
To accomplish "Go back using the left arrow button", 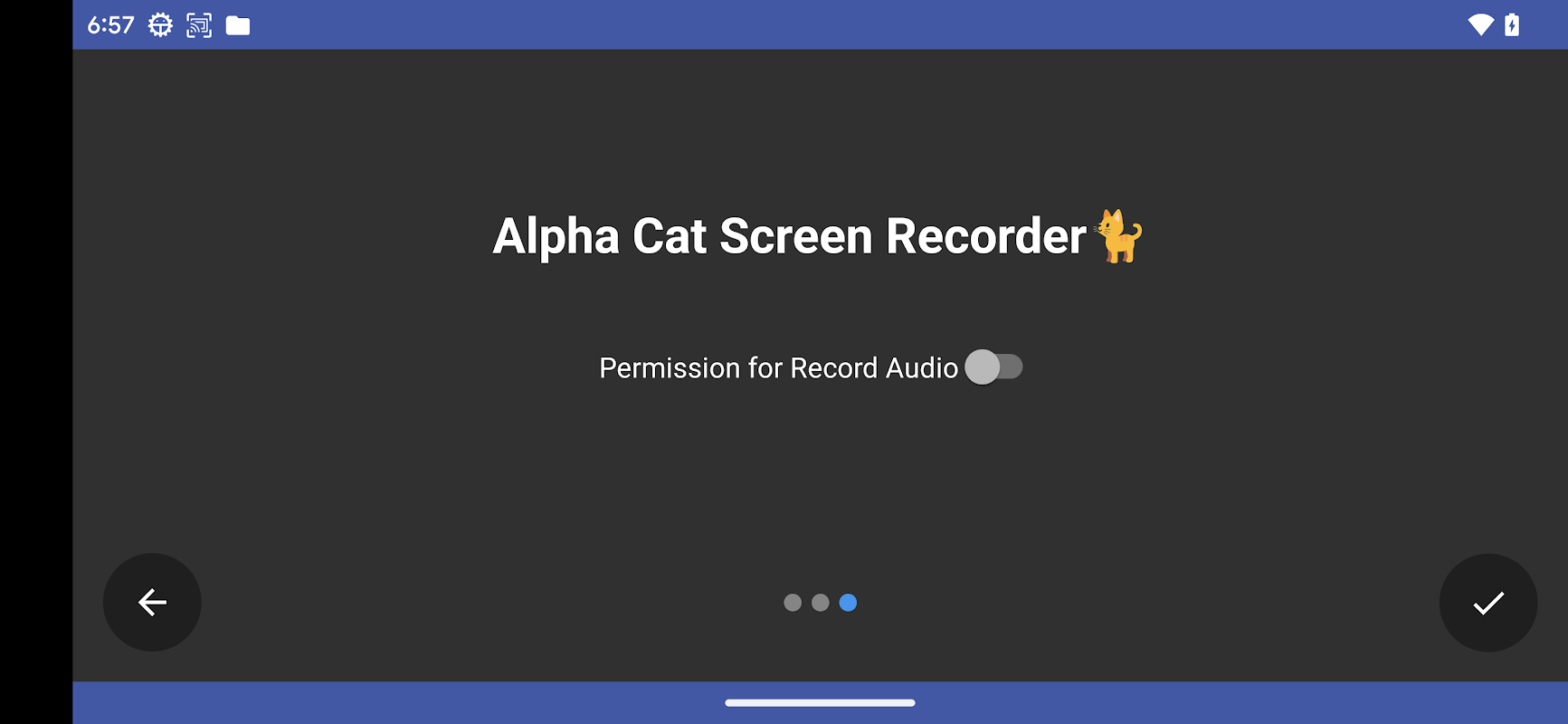I will [152, 602].
